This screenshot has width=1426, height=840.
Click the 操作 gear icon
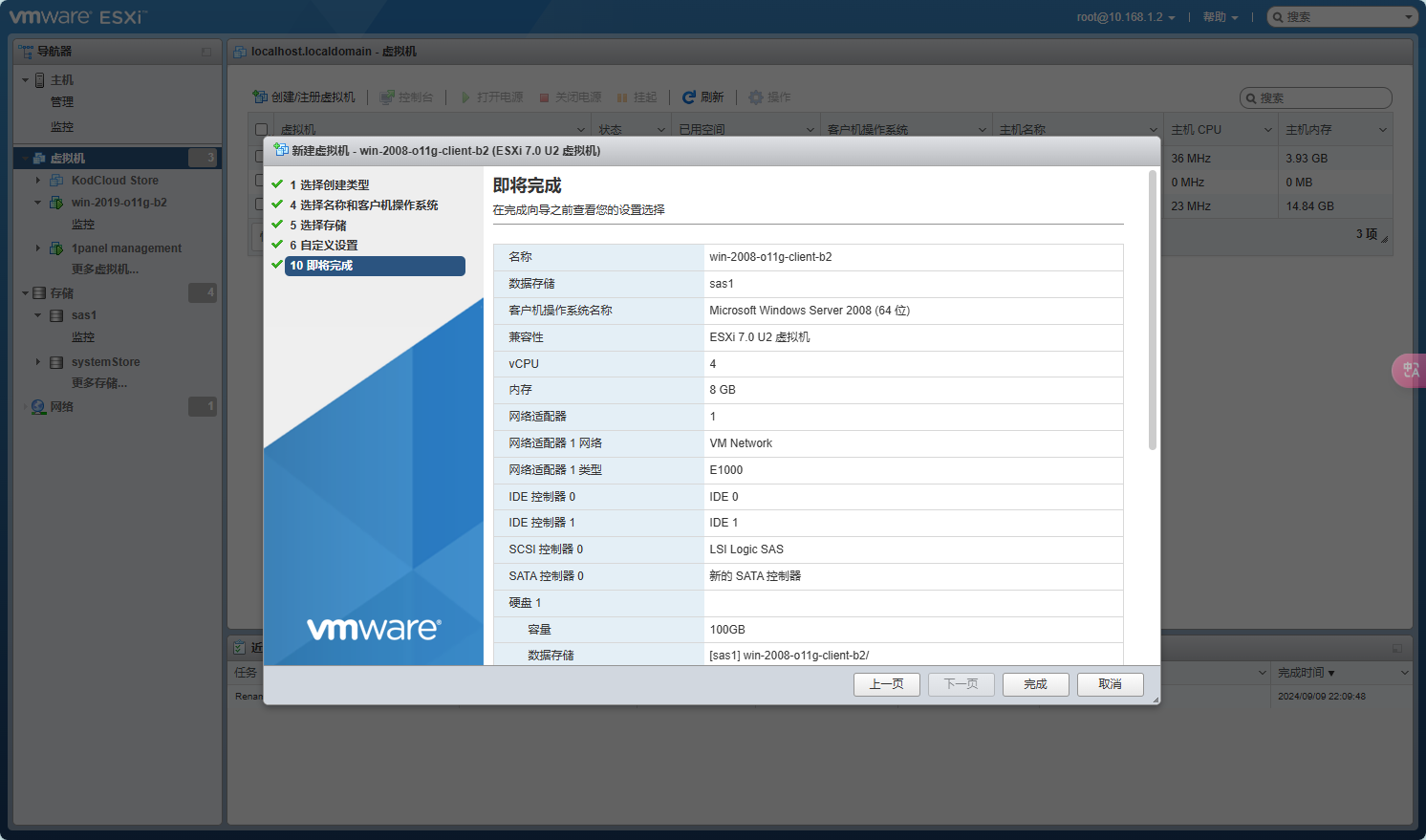(756, 97)
